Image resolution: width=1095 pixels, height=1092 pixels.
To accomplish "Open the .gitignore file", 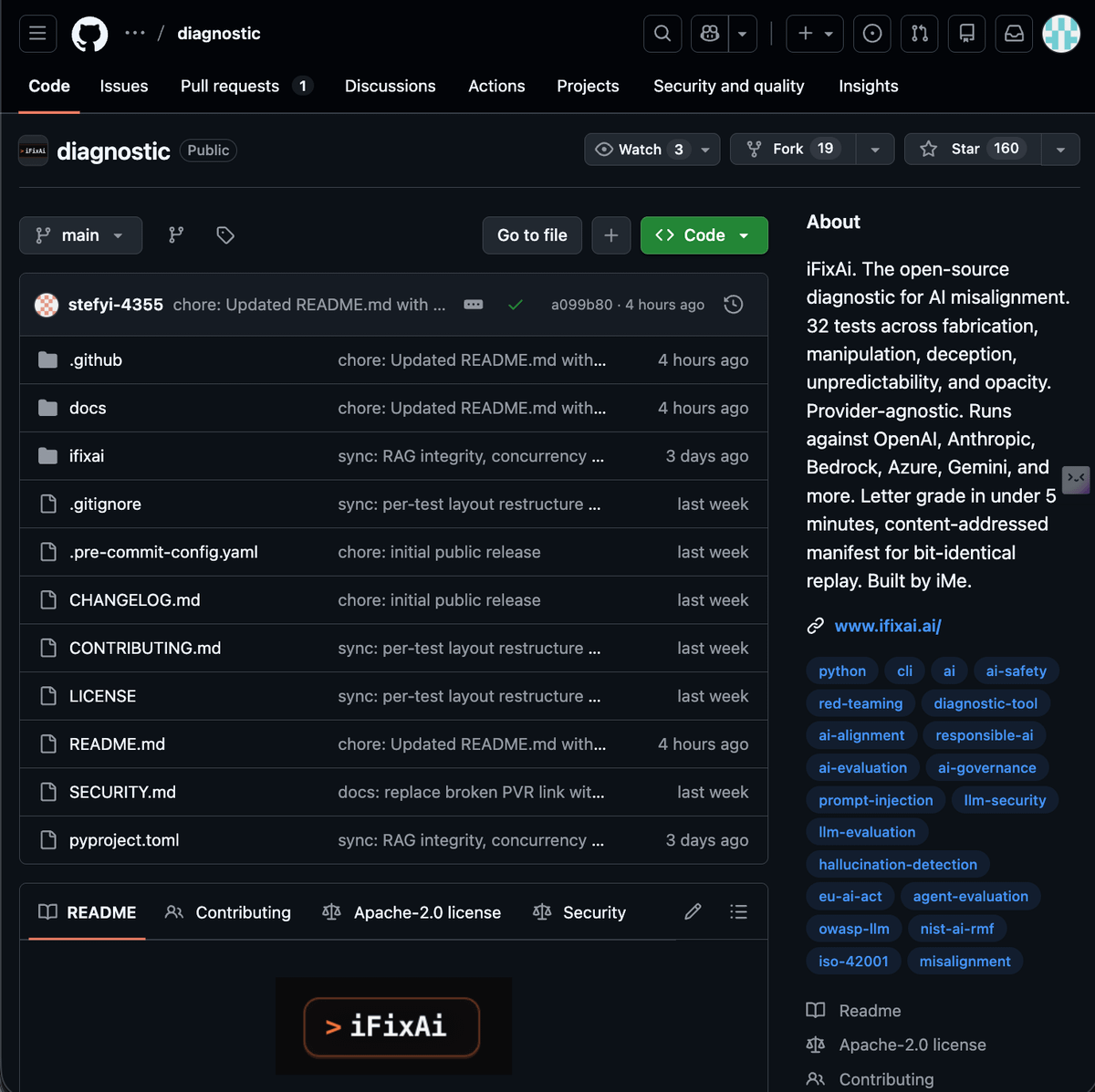I will [x=105, y=504].
